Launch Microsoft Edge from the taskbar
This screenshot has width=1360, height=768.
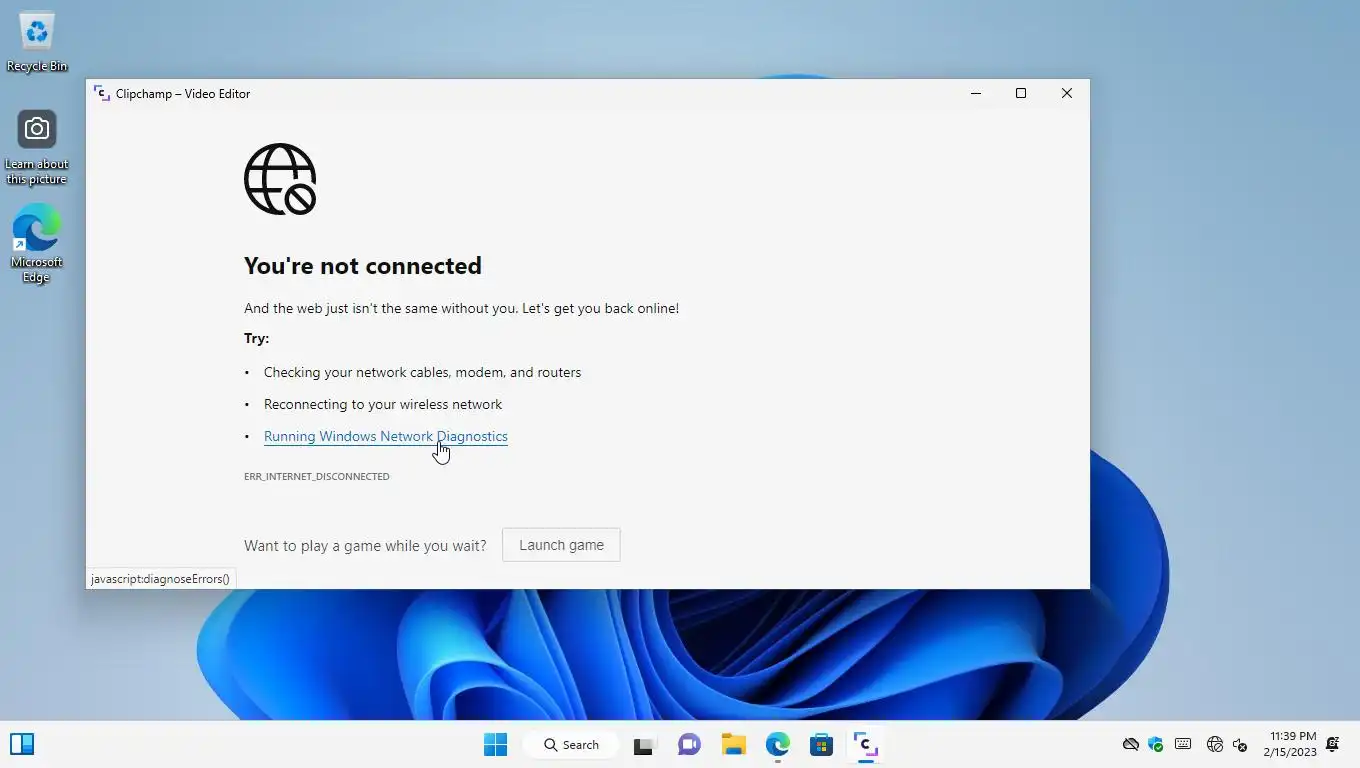778,745
